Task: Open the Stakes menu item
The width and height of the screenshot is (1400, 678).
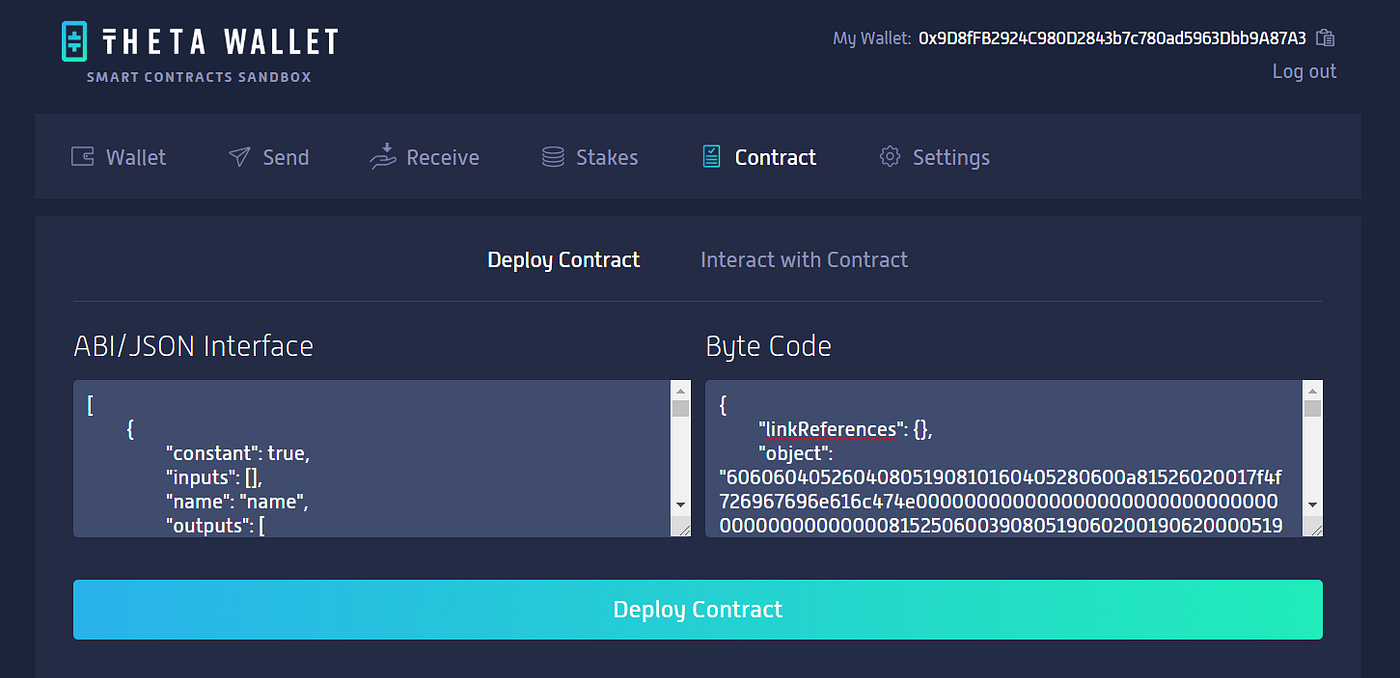Action: pos(589,157)
